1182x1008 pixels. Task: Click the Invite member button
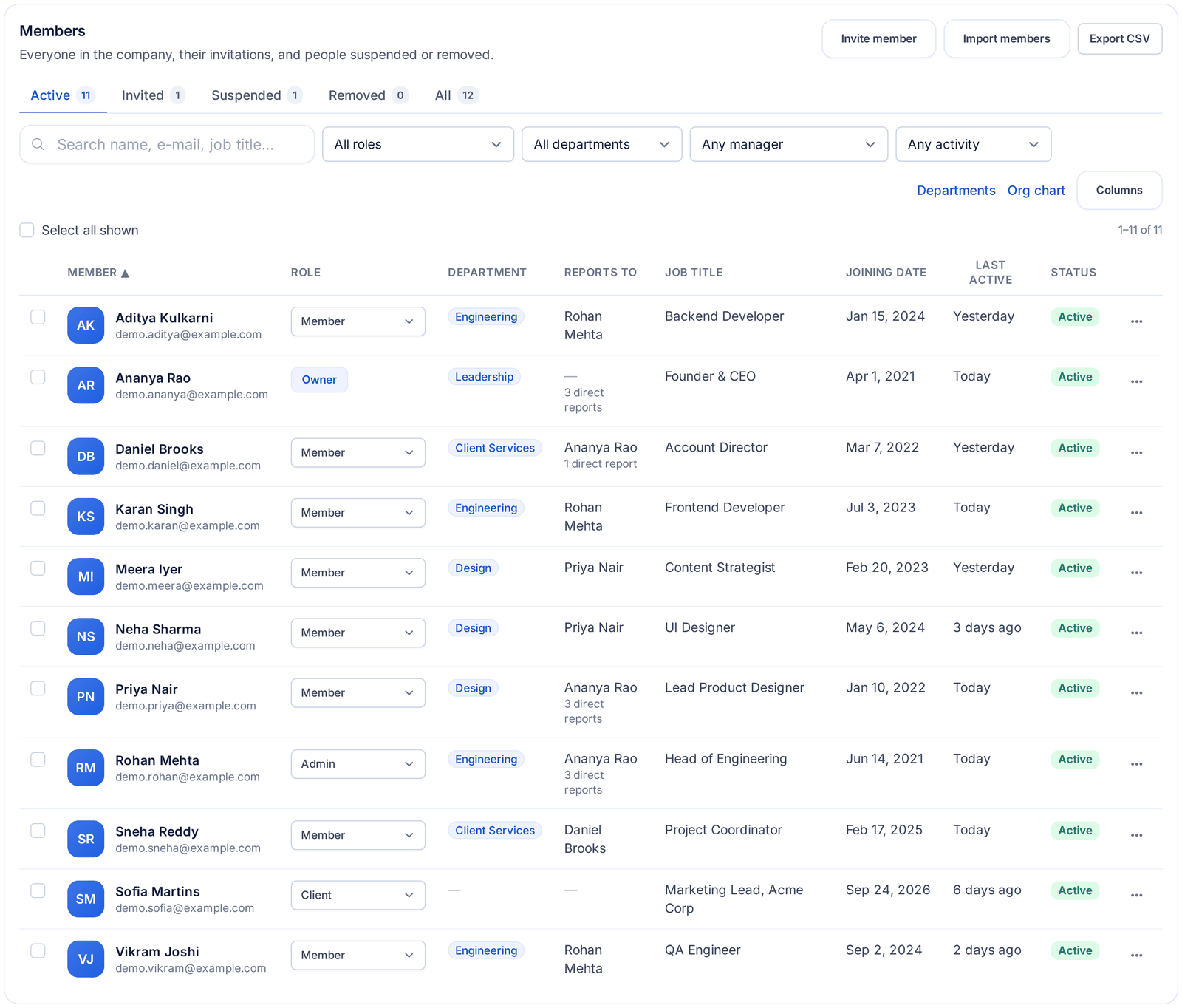point(878,38)
